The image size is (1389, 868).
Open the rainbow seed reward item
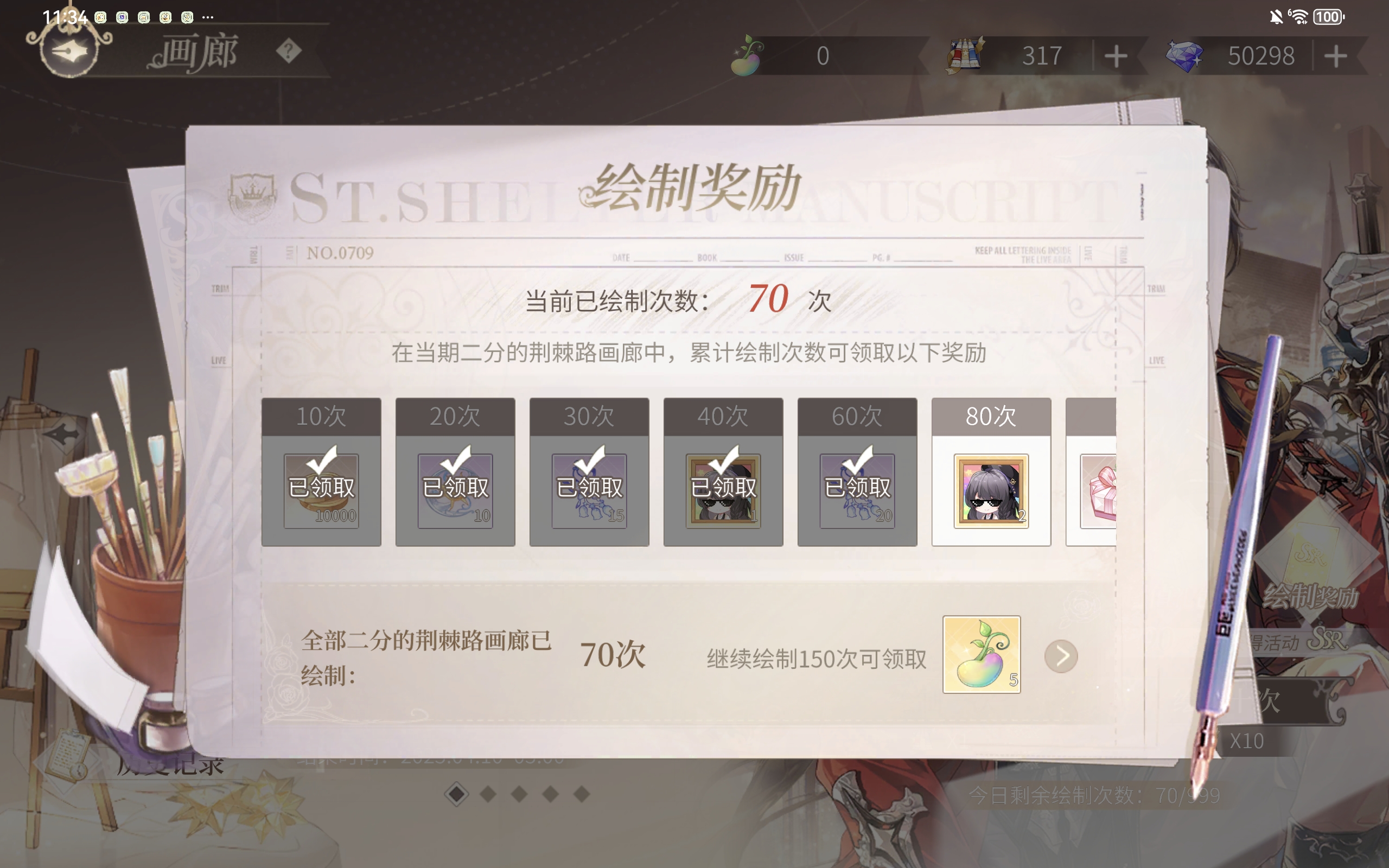point(982,654)
